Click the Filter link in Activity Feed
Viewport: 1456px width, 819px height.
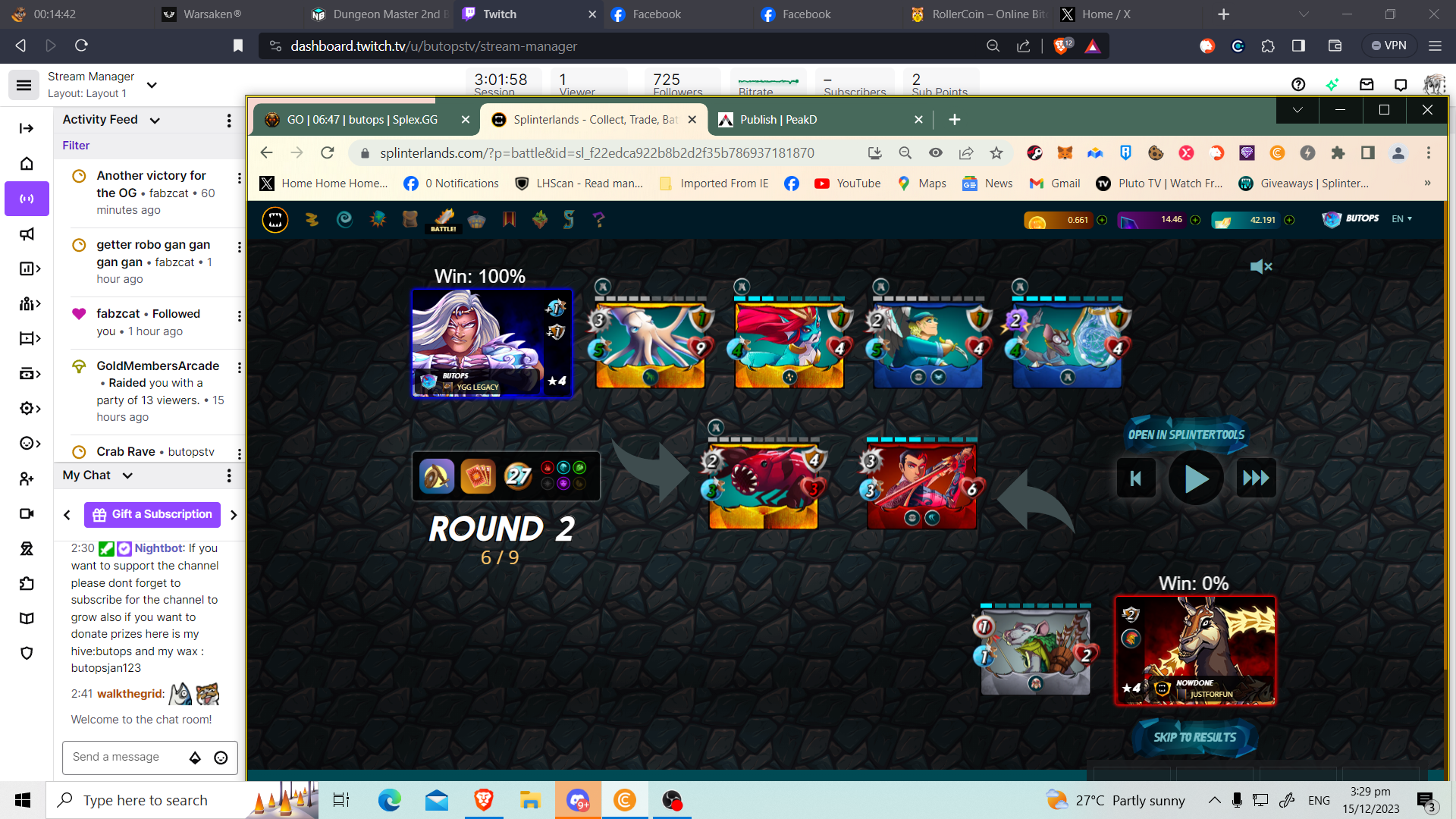tap(76, 146)
